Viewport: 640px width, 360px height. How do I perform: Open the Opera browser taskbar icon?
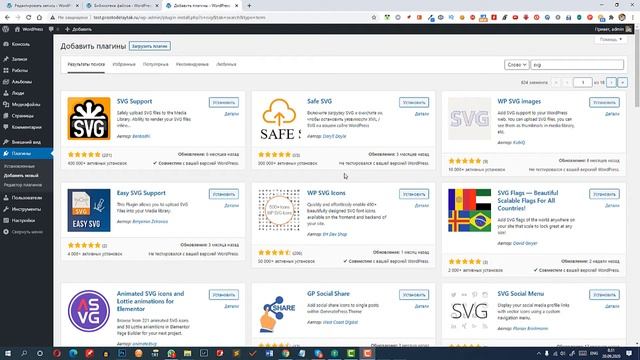57,353
